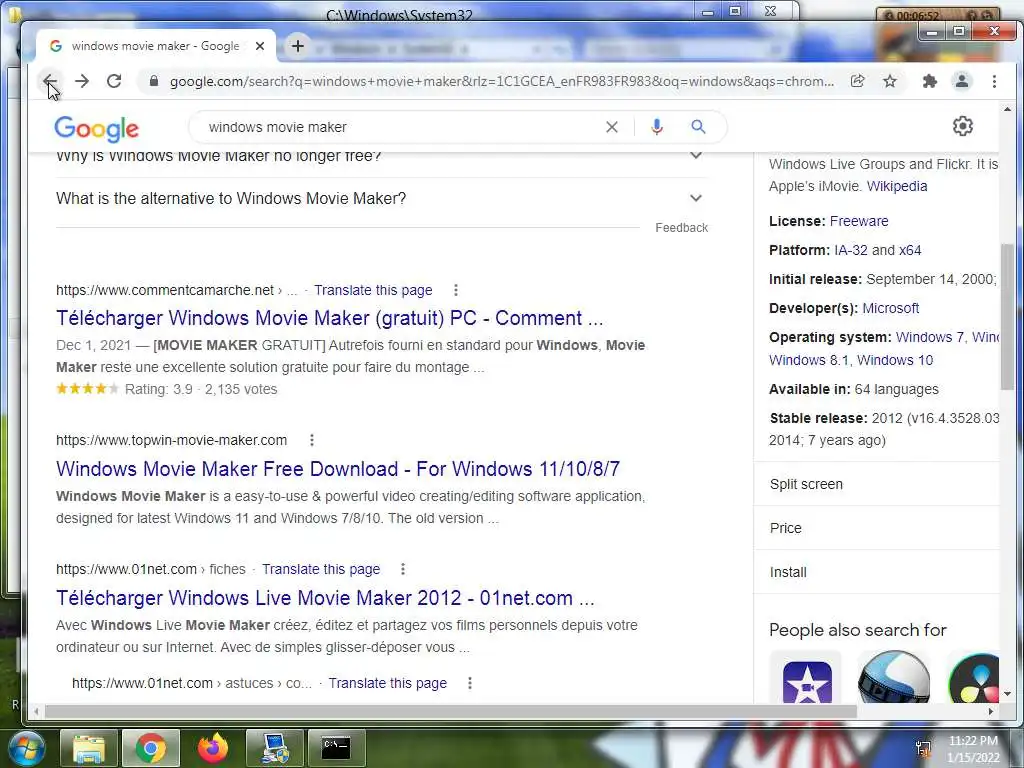Click the Windows 8.1 link

[x=808, y=360]
